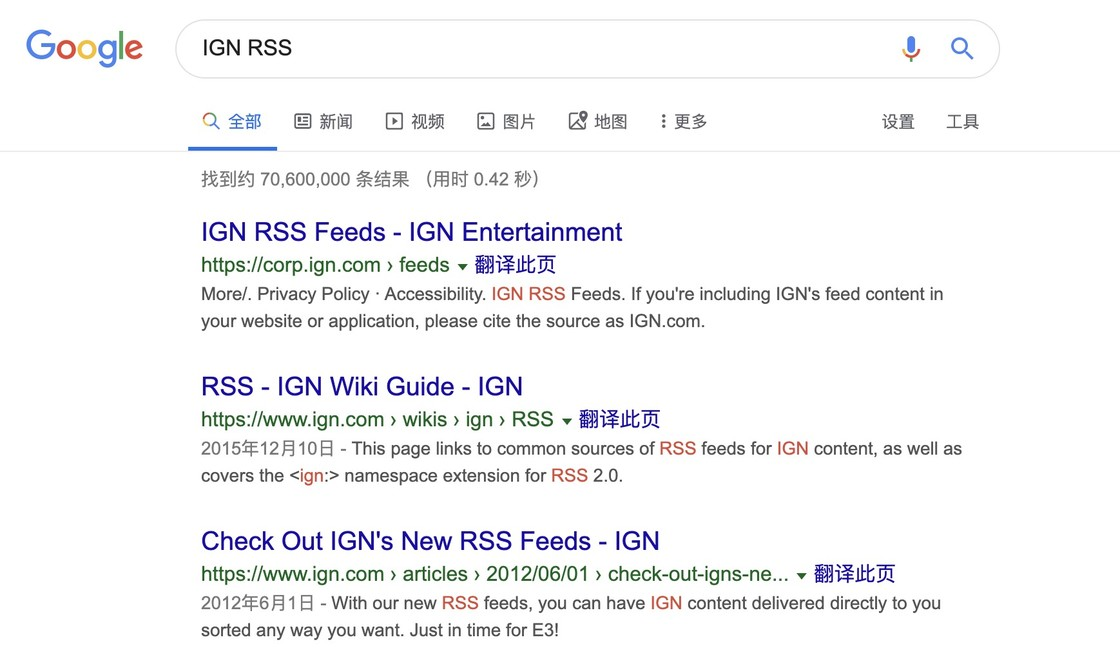Expand dropdown arrow next to wikis ign RSS URL
This screenshot has height=662, width=1120.
pyautogui.click(x=566, y=421)
